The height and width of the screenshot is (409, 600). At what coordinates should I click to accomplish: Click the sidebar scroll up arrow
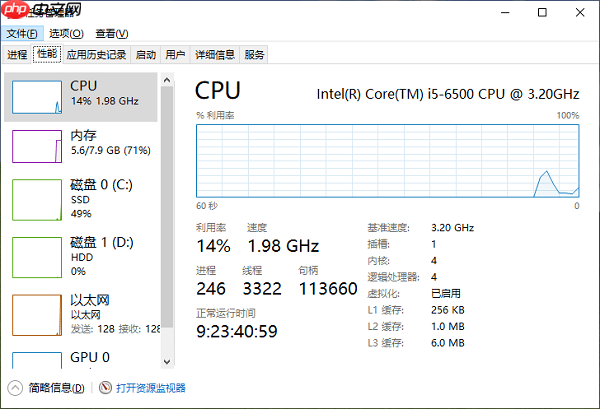[167, 80]
